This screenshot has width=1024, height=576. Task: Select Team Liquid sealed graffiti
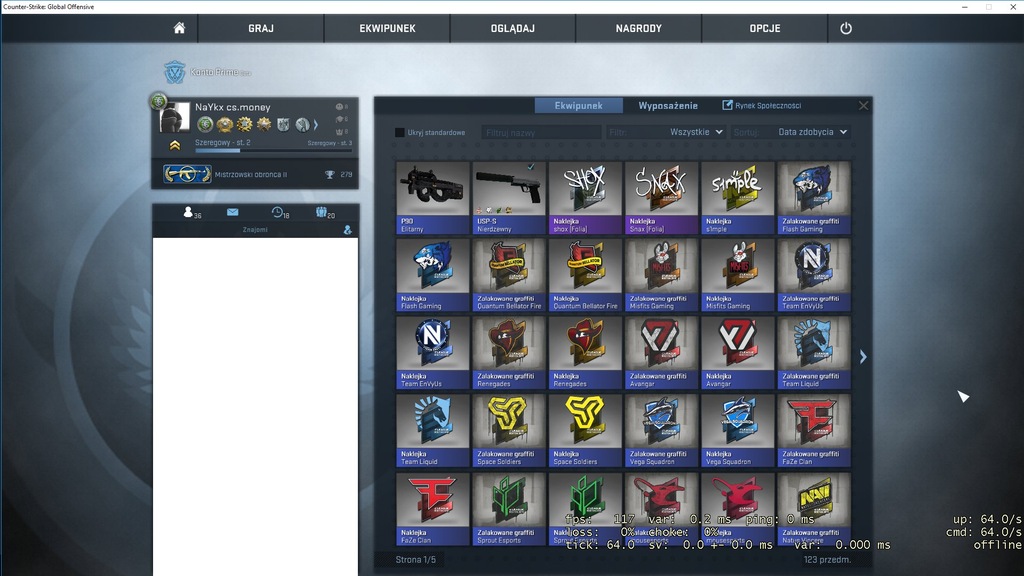814,353
